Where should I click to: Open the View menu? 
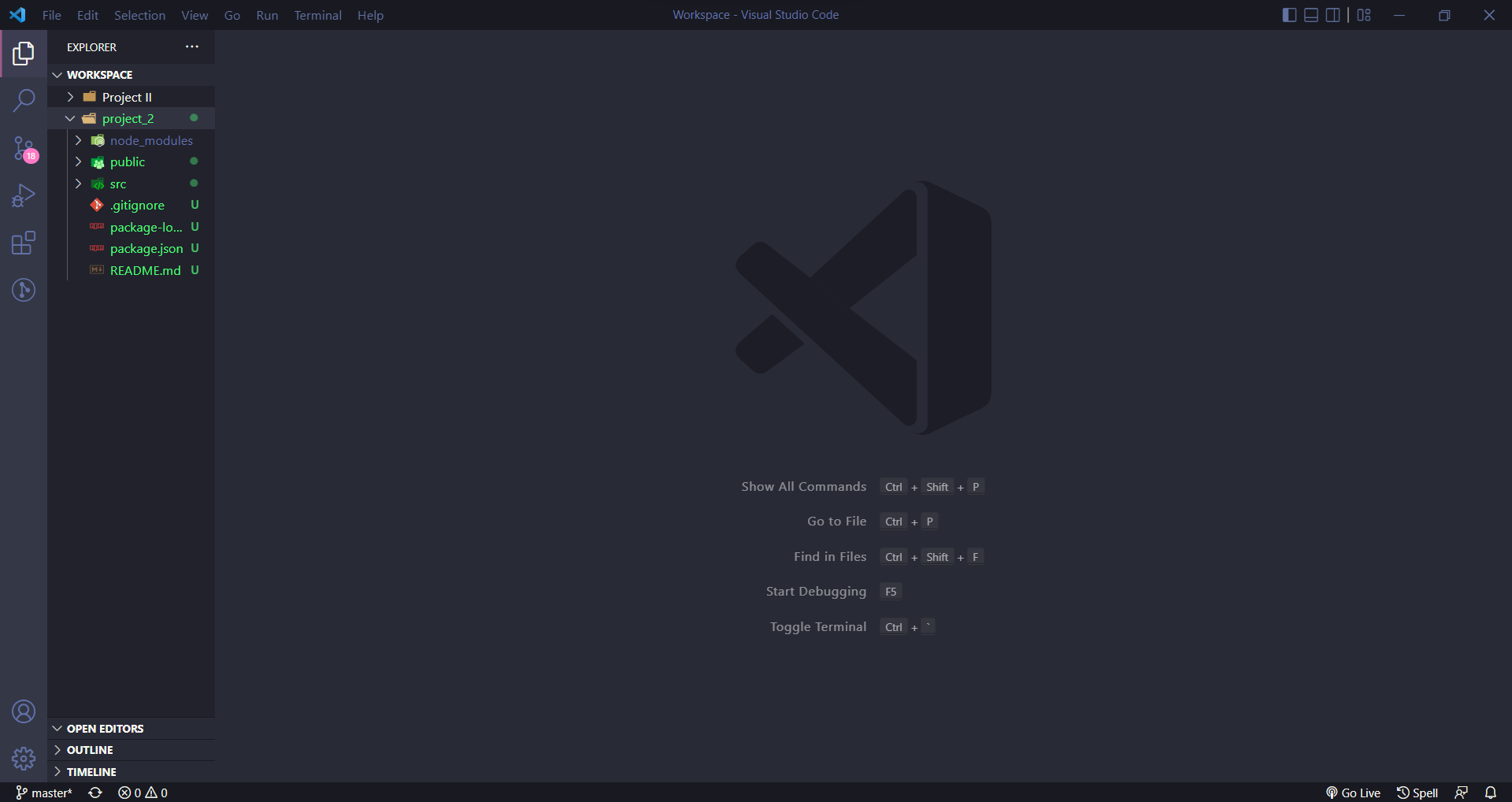(x=195, y=15)
